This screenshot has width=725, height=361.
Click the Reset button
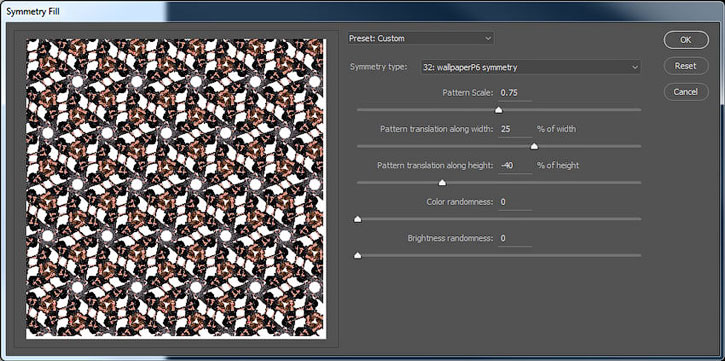pyautogui.click(x=686, y=66)
